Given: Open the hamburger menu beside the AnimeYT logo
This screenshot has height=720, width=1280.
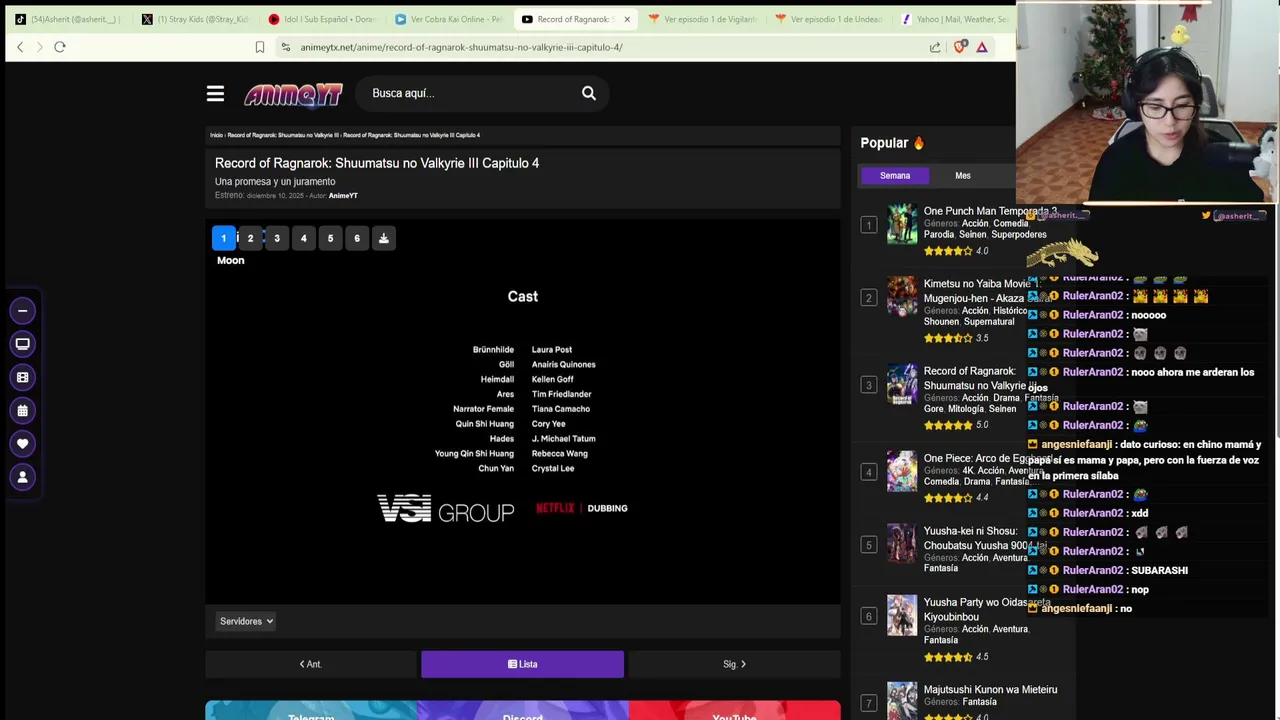Looking at the screenshot, I should pos(215,93).
